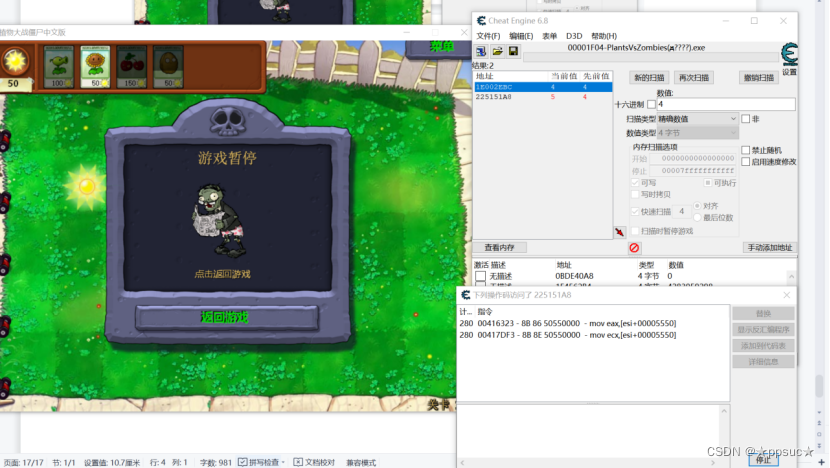The image size is (830, 468).
Task: Save table floppy disk icon
Action: pos(513,51)
